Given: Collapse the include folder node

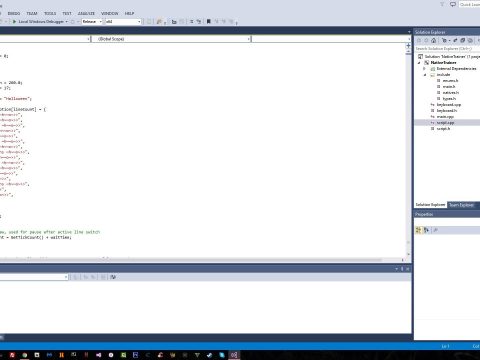Looking at the screenshot, I should (425, 75).
